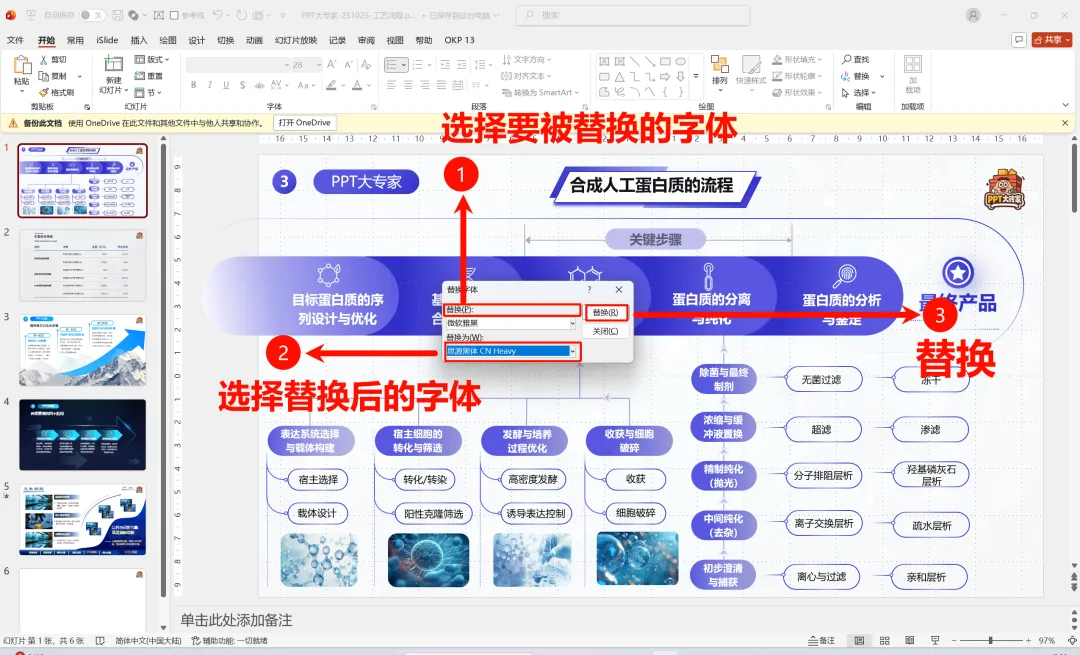Start slideshow from status bar icon
The height and width of the screenshot is (655, 1080).
pos(935,641)
